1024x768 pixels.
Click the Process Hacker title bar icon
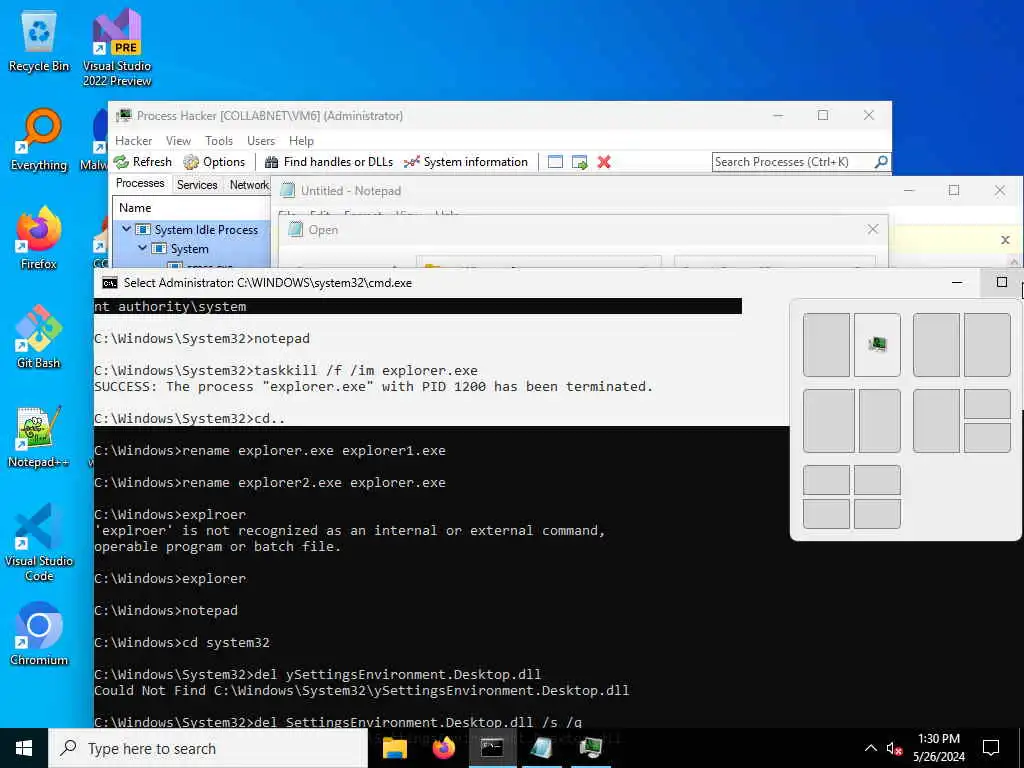coord(123,116)
